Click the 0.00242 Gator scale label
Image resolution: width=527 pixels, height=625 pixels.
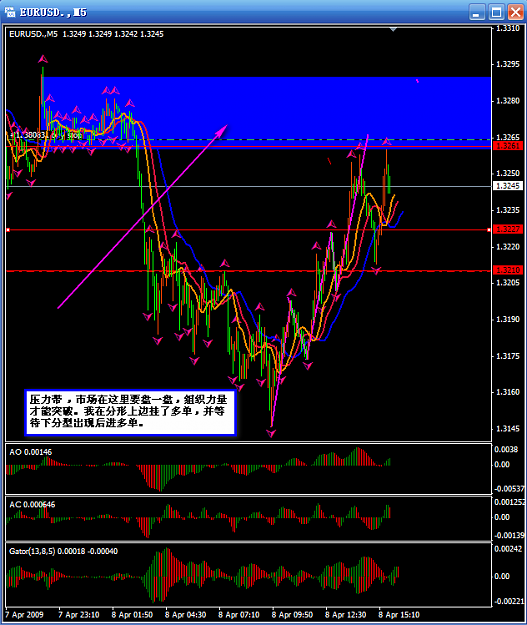(x=508, y=549)
